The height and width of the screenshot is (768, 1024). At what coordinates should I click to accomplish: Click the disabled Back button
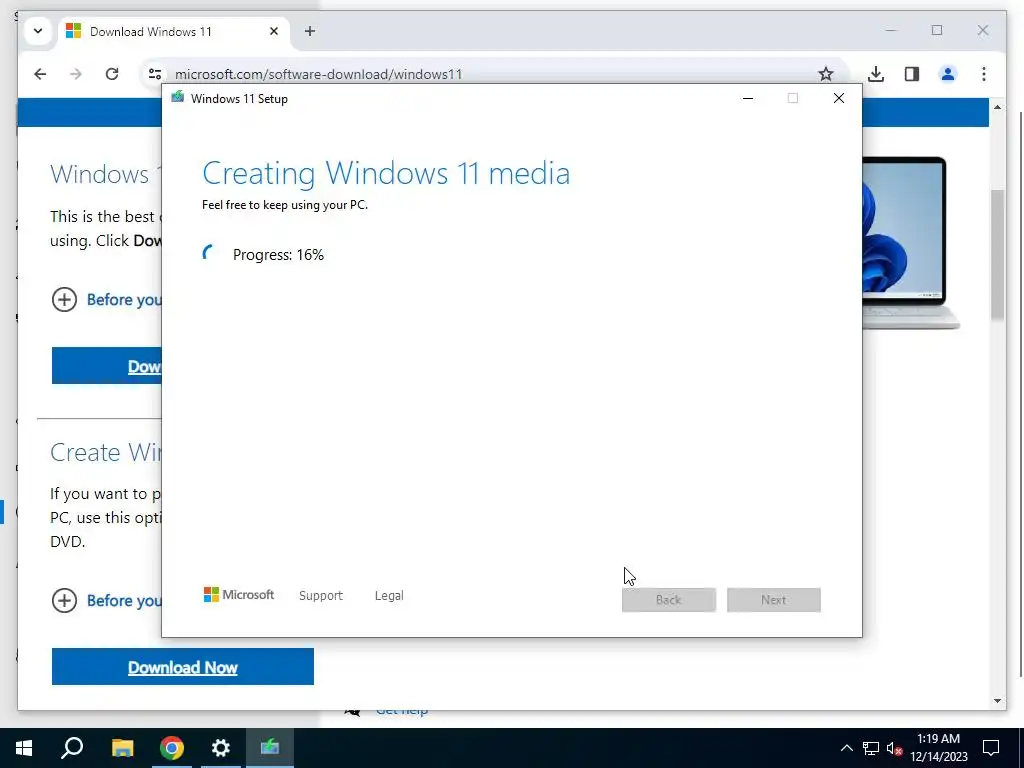point(669,600)
